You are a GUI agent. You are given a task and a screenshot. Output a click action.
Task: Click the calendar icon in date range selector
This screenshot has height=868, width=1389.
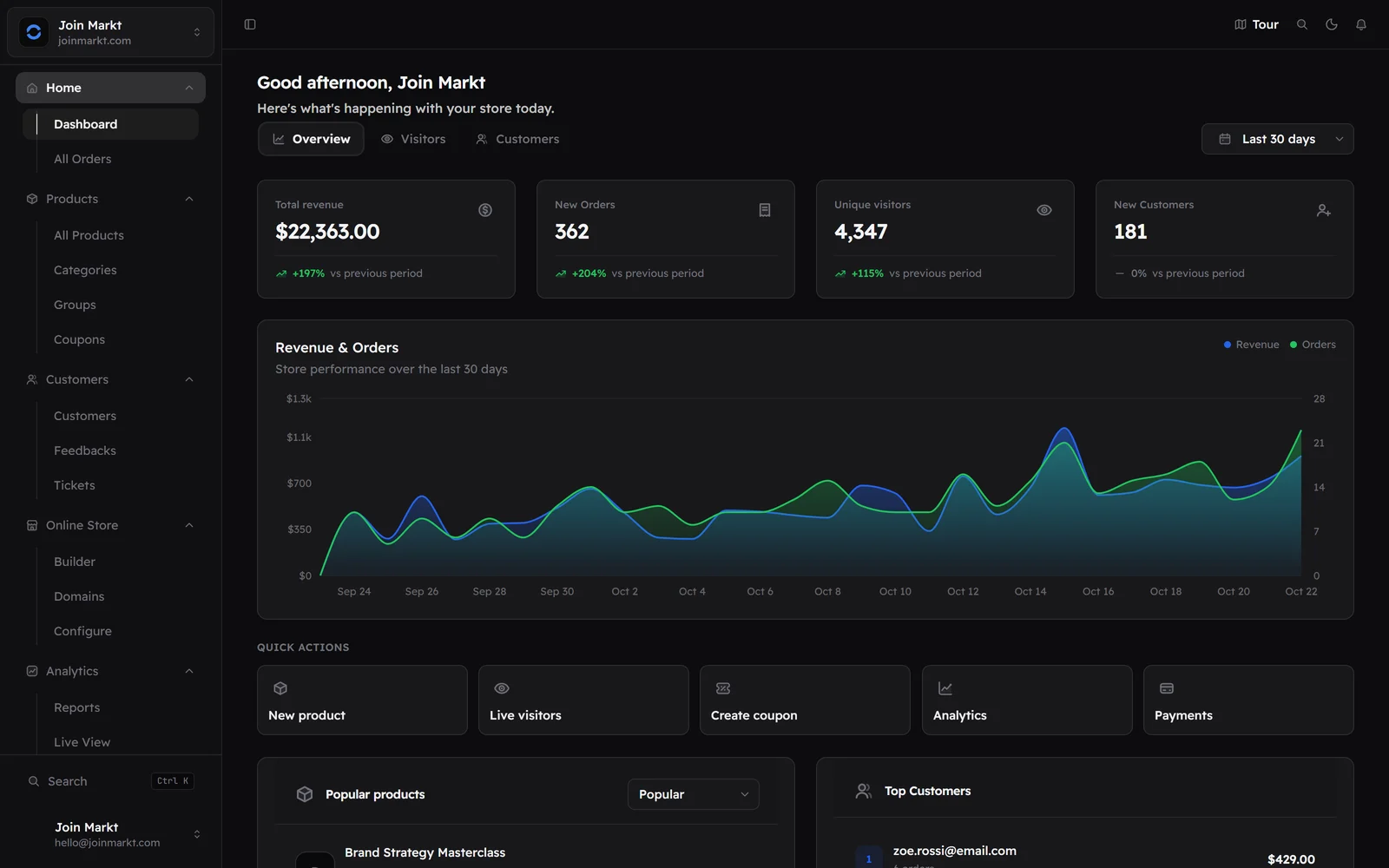[x=1225, y=139]
